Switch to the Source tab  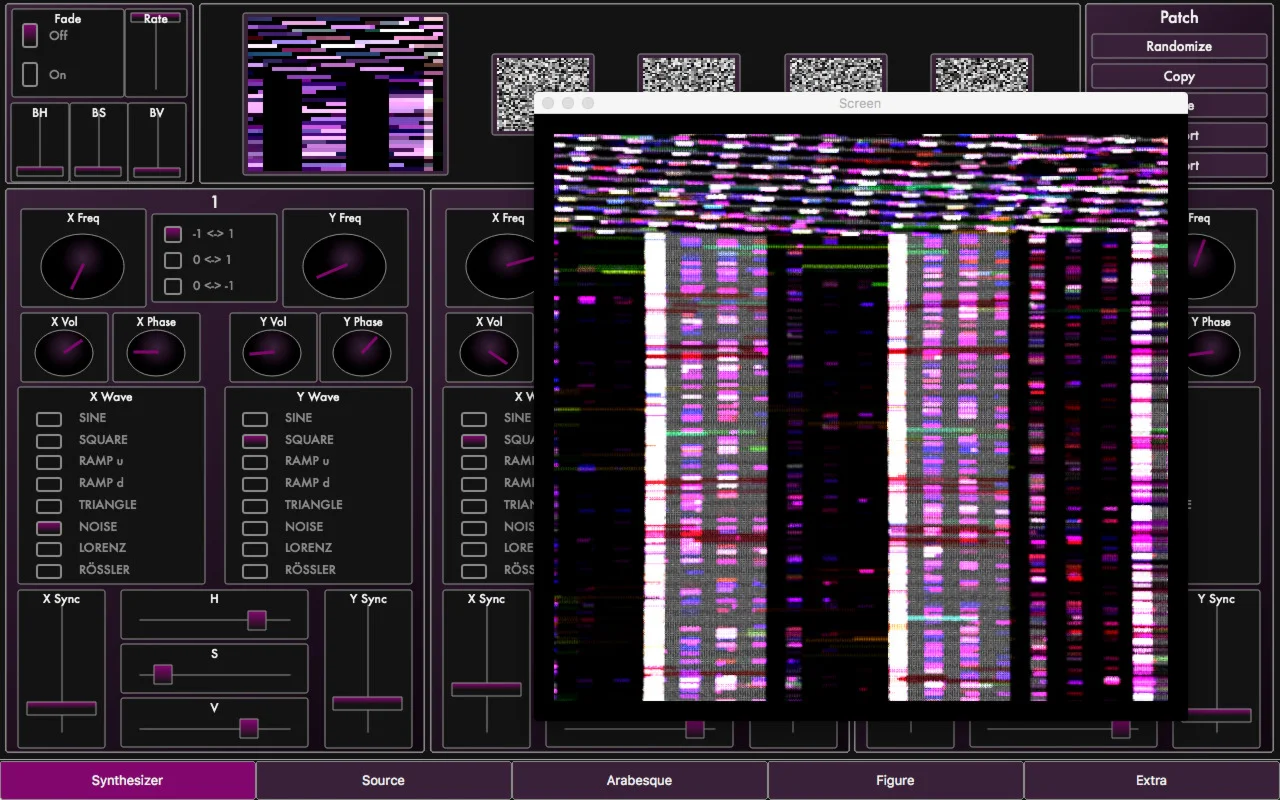(383, 780)
